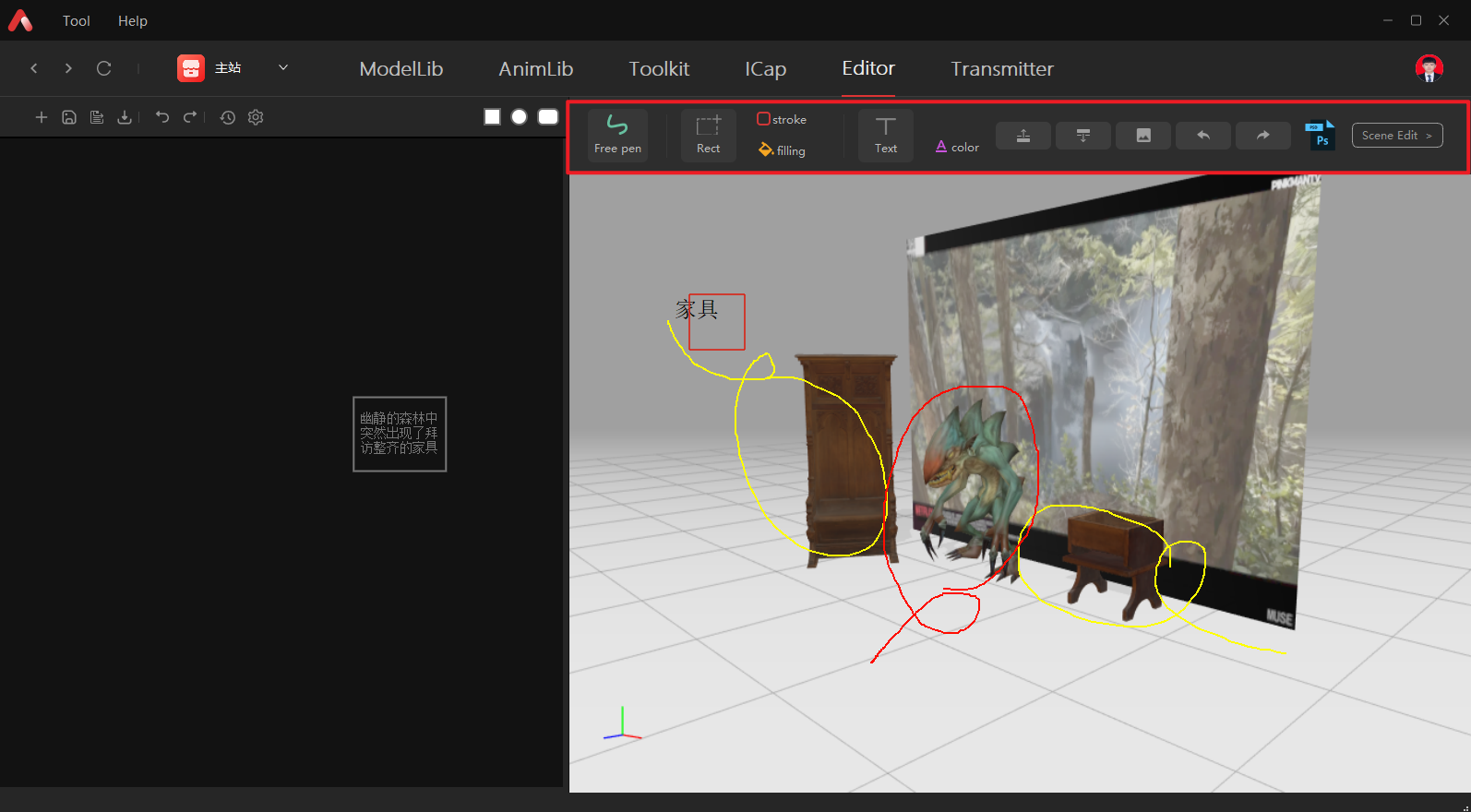This screenshot has width=1471, height=812.
Task: Click the insert image button
Action: coord(1143,136)
